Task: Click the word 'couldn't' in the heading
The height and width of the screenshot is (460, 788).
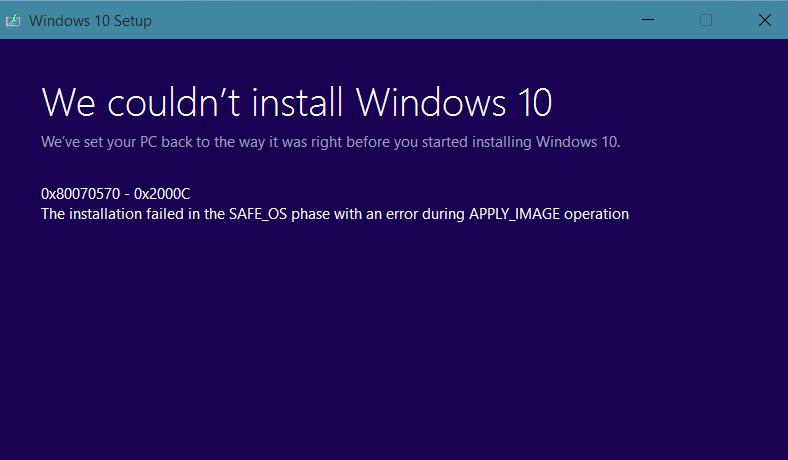Action: [174, 103]
